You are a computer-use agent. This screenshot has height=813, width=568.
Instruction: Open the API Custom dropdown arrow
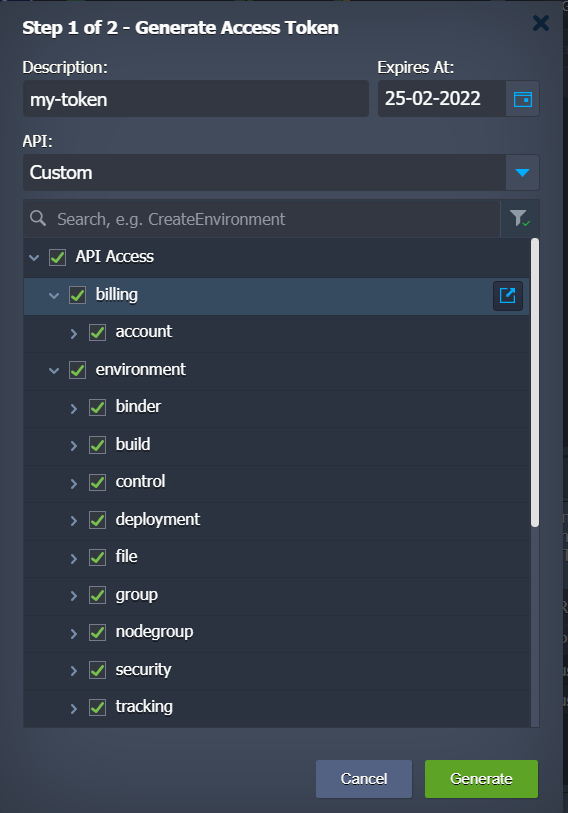[522, 173]
